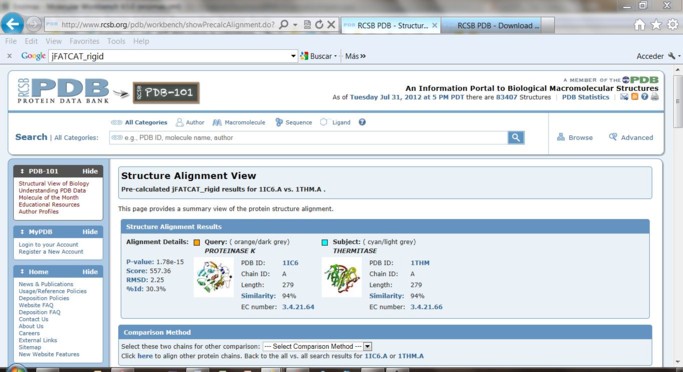Click the blue search magnifier button
This screenshot has height=372, width=683.
click(x=516, y=138)
